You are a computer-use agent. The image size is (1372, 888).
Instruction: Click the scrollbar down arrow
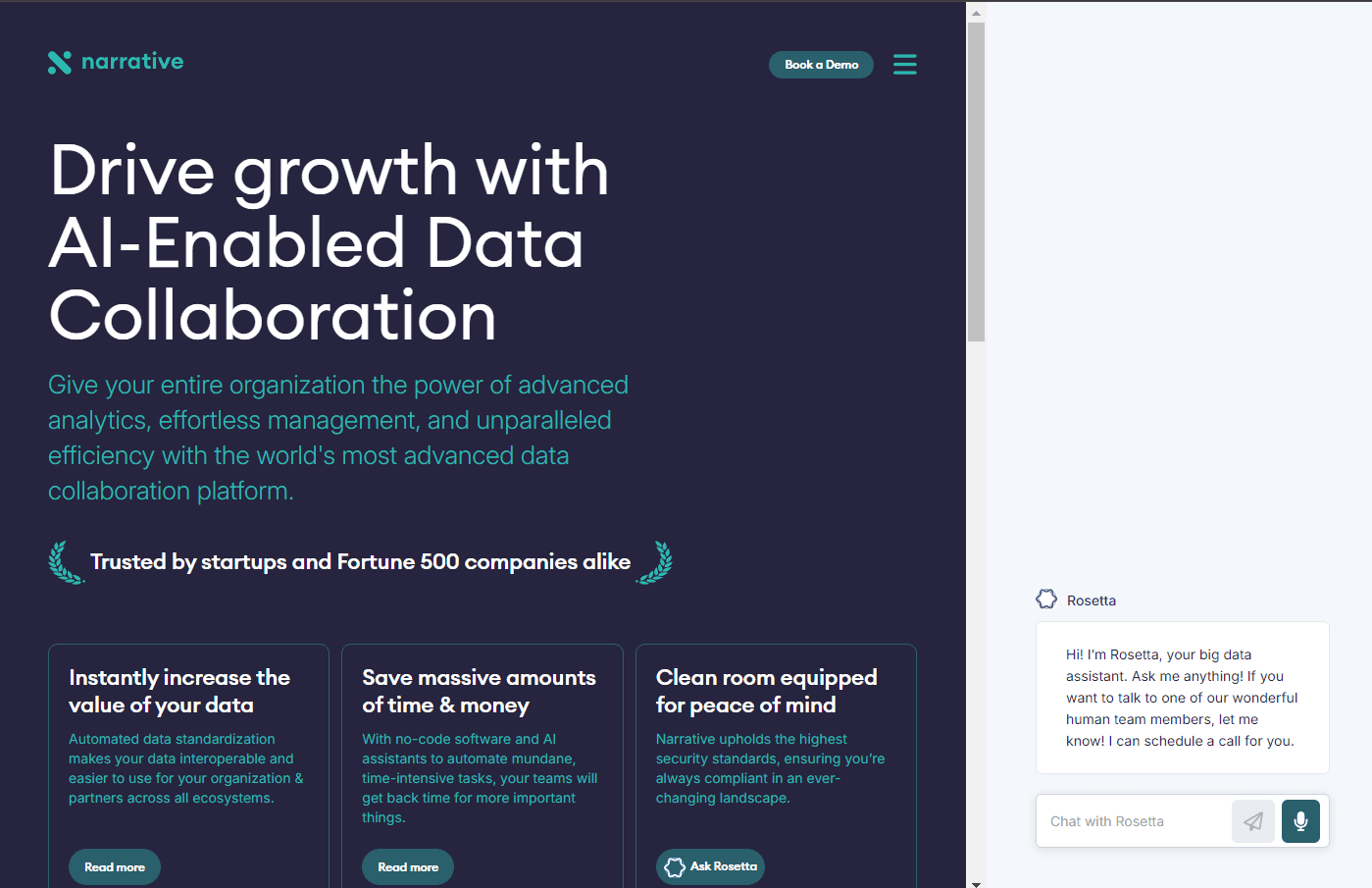(976, 882)
